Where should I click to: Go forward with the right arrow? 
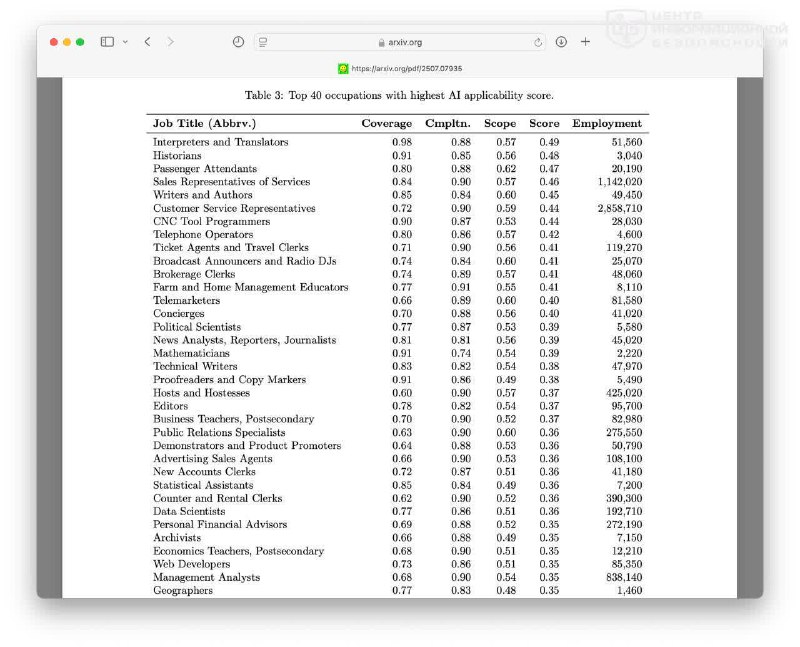(170, 42)
